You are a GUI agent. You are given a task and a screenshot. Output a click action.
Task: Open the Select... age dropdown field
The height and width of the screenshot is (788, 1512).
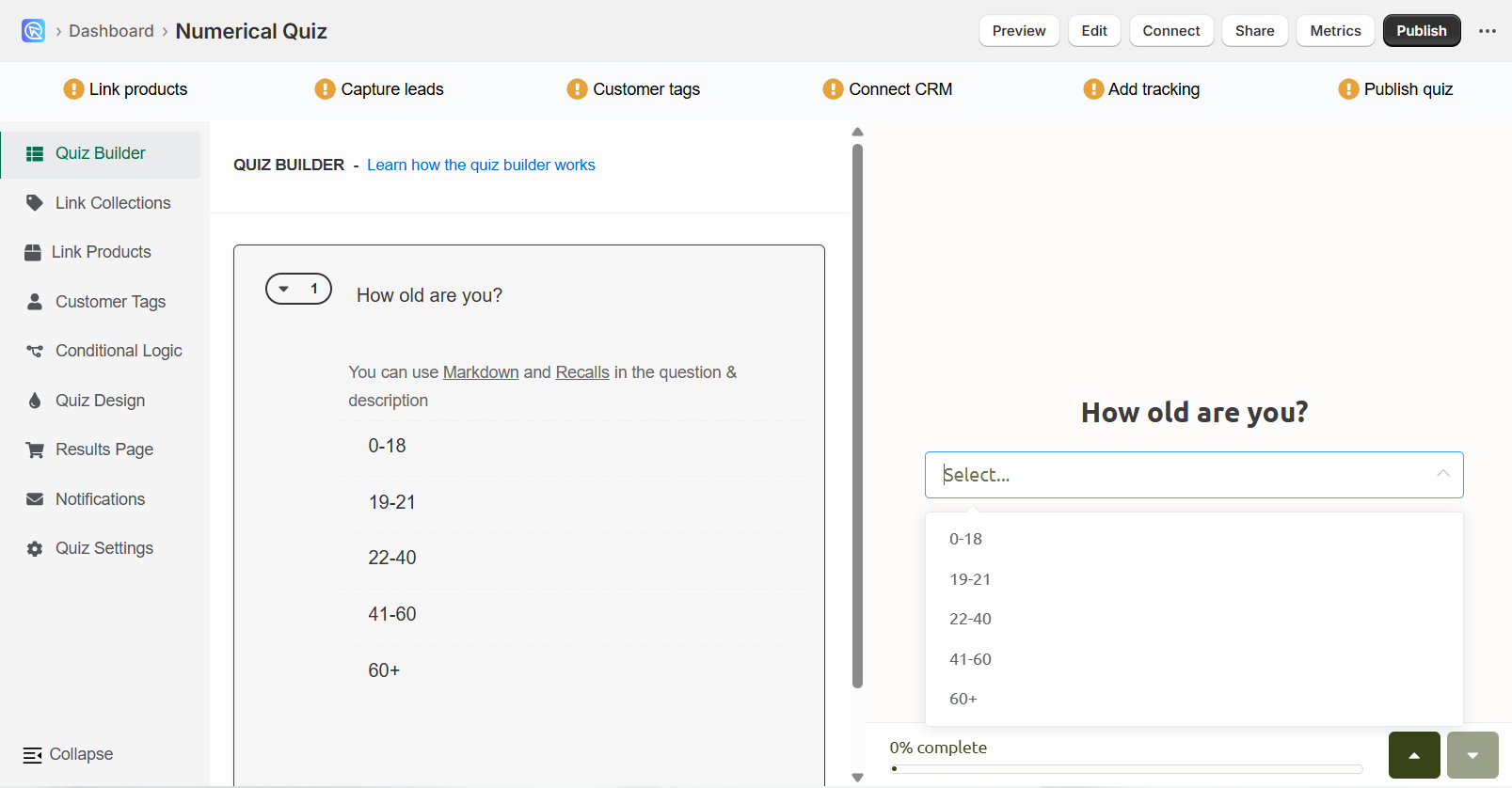coord(1194,475)
